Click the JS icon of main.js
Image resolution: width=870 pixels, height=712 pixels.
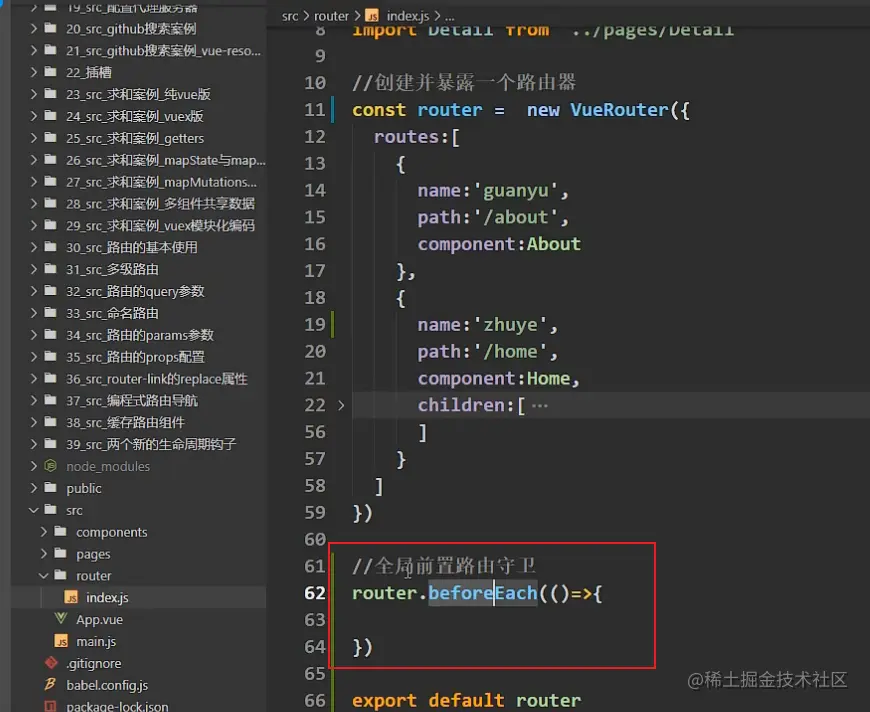coord(61,642)
